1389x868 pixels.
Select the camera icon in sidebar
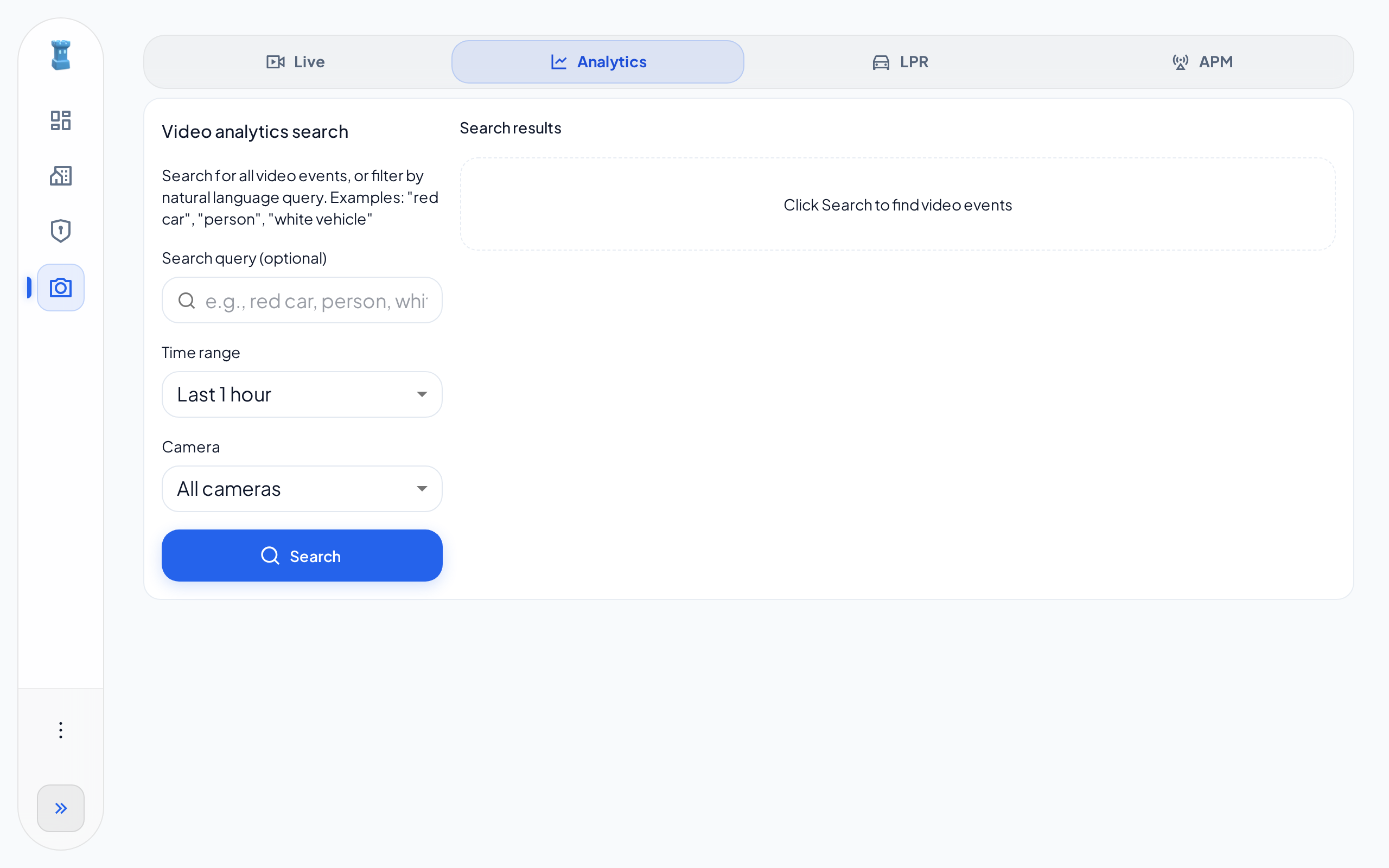[x=60, y=288]
